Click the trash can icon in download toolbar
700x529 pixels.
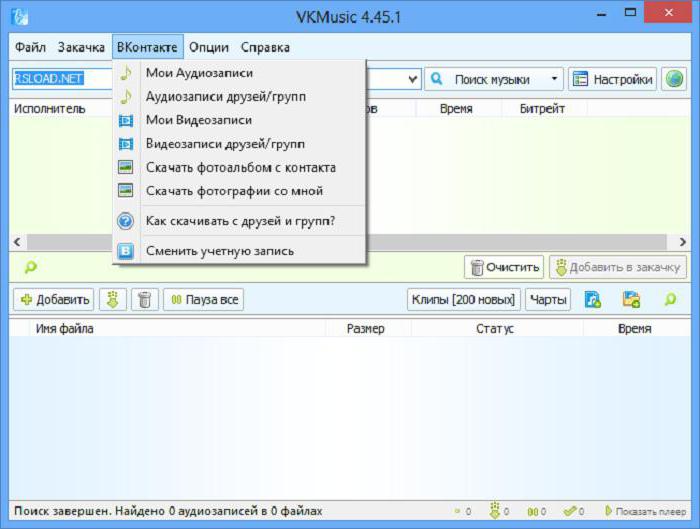pos(145,300)
